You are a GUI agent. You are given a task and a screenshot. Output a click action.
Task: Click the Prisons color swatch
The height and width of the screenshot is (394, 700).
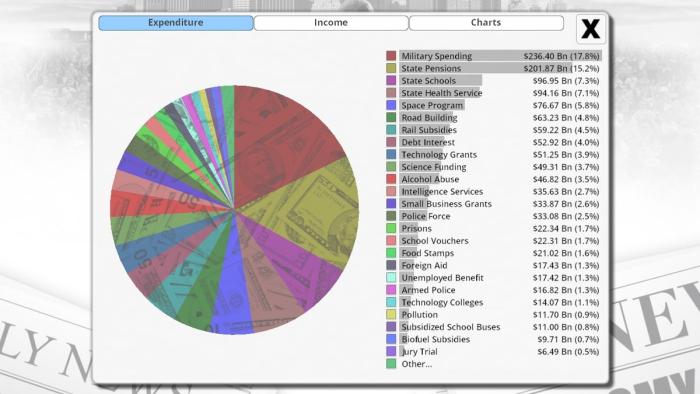[391, 228]
